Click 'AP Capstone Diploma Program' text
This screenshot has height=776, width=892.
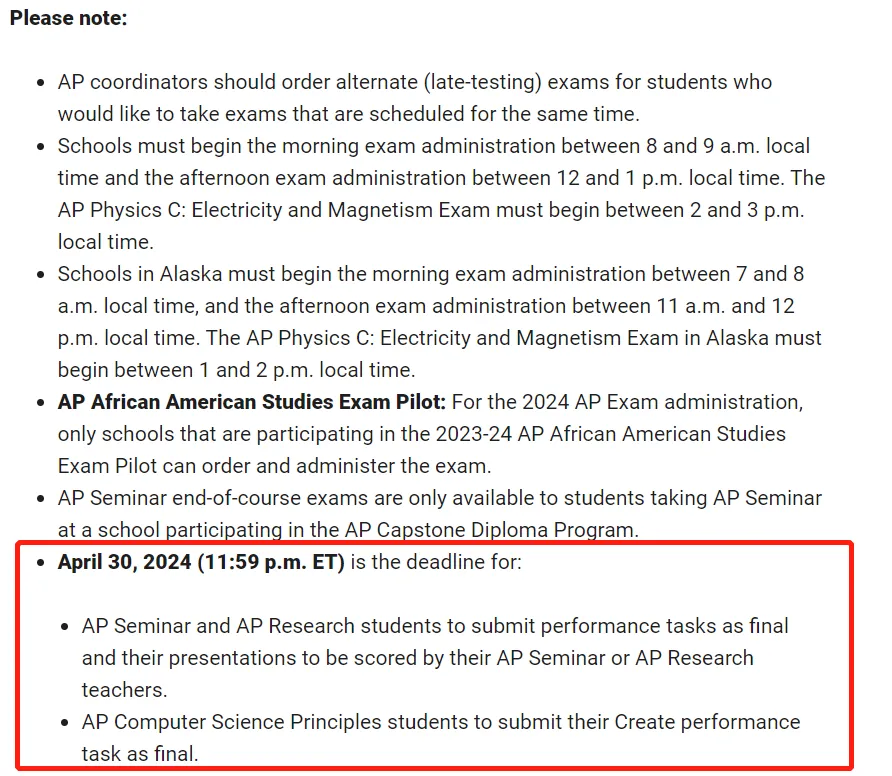490,530
